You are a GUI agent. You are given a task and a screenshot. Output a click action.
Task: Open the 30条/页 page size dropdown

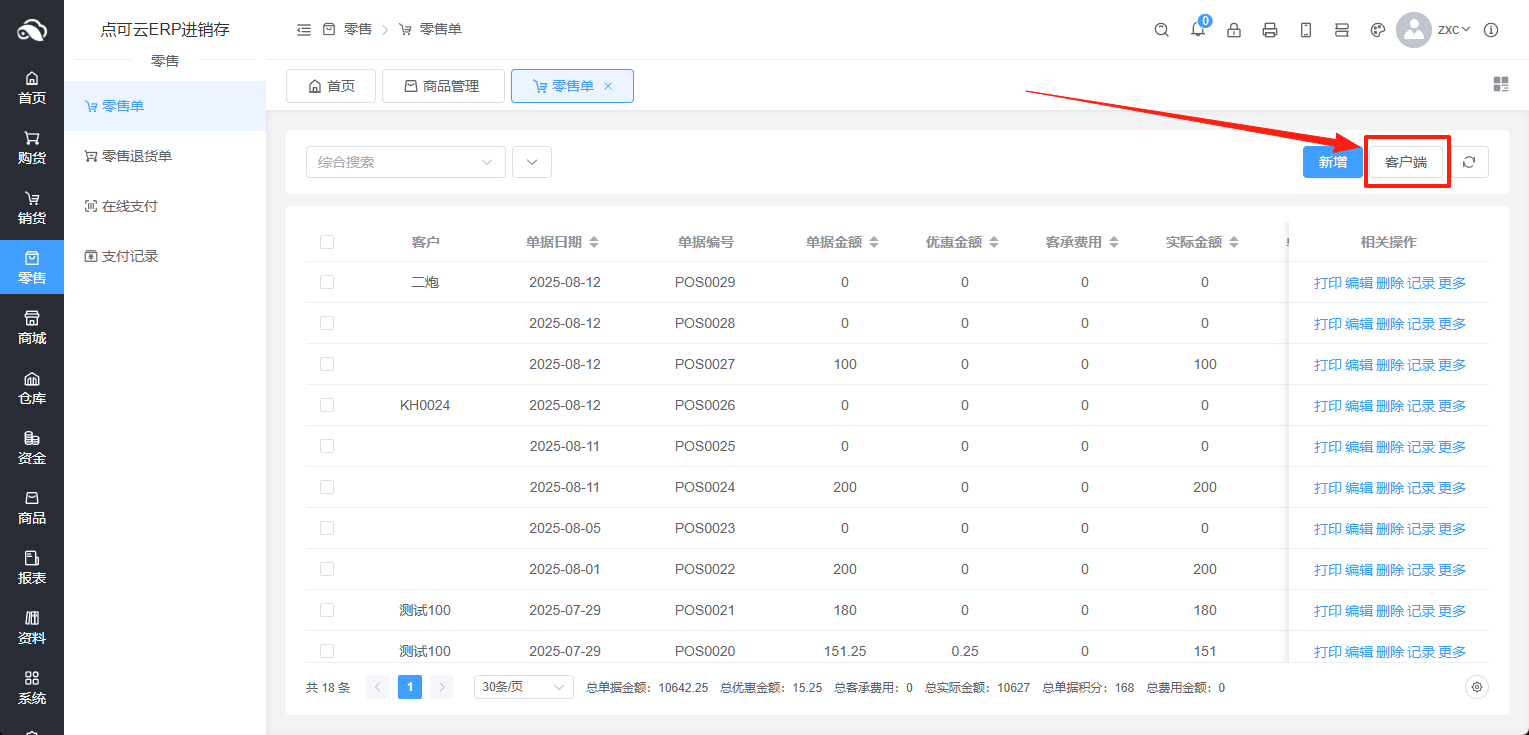point(524,687)
